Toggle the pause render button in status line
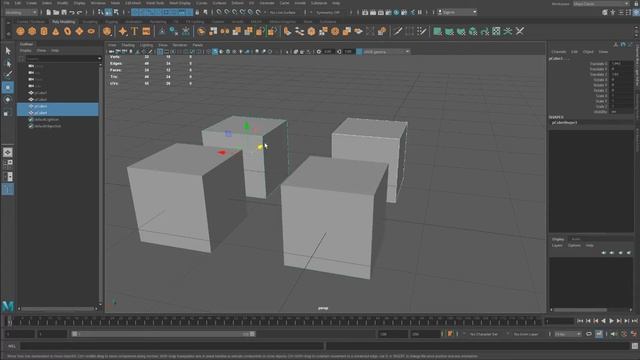 [x=420, y=12]
